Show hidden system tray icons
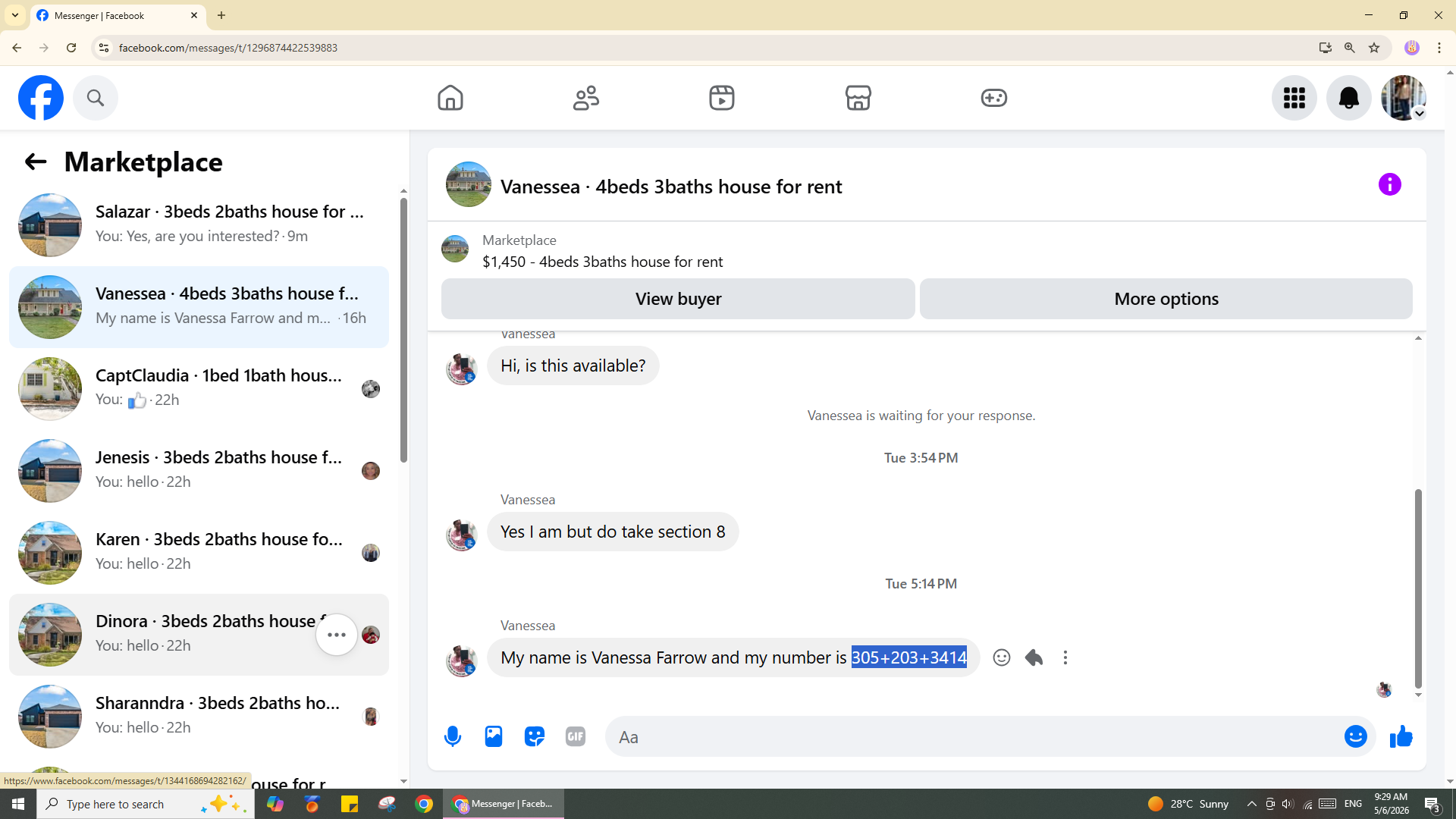The width and height of the screenshot is (1456, 819). (x=1252, y=804)
